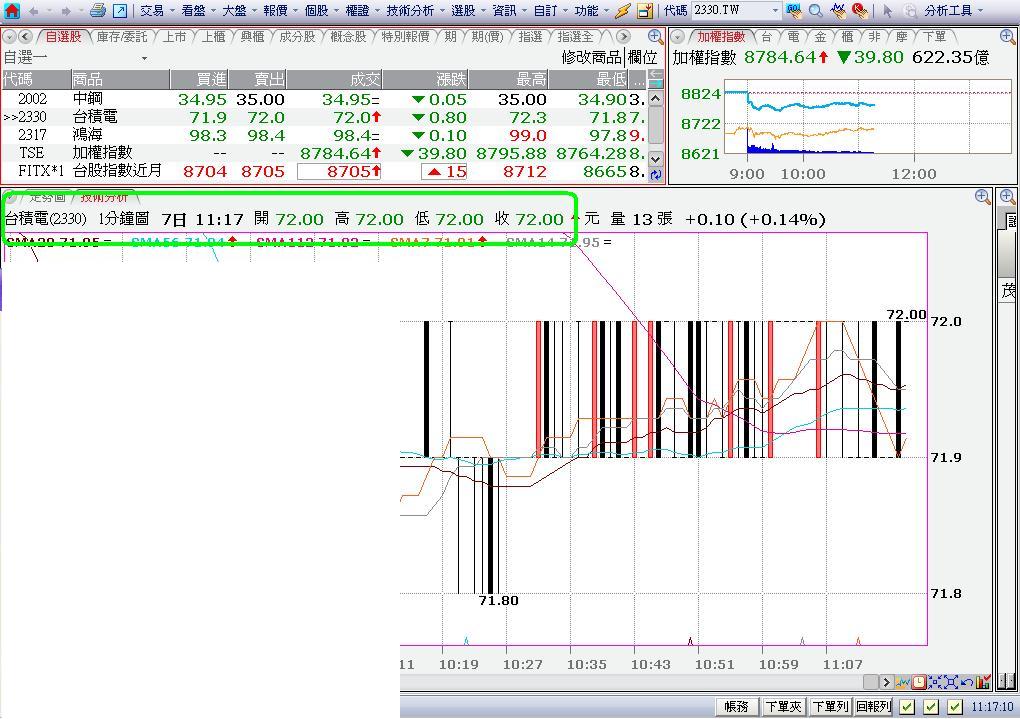
Task: Switch to the 特別報價 tab
Action: tap(405, 36)
